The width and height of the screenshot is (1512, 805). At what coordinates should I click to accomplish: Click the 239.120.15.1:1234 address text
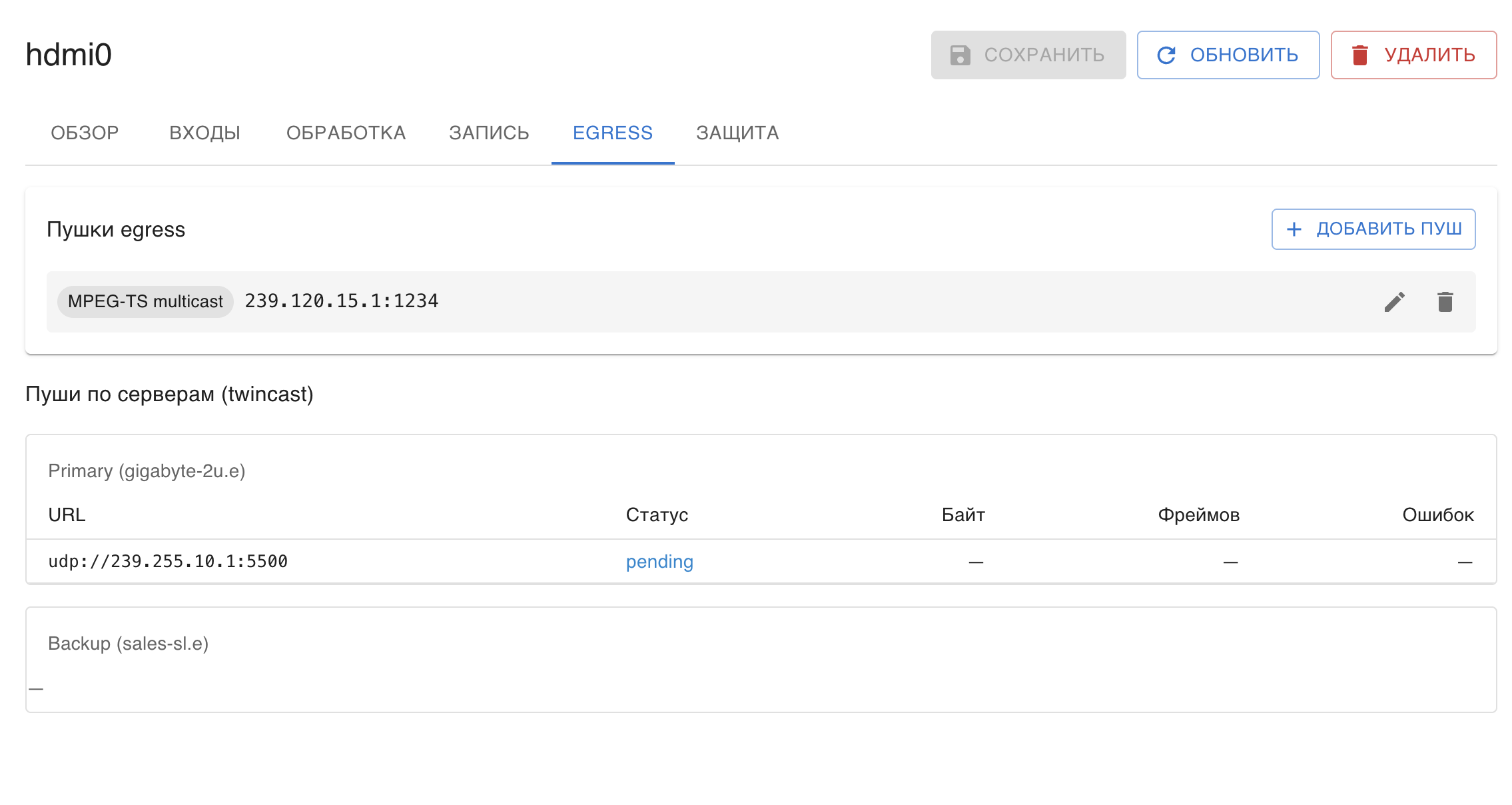[341, 301]
